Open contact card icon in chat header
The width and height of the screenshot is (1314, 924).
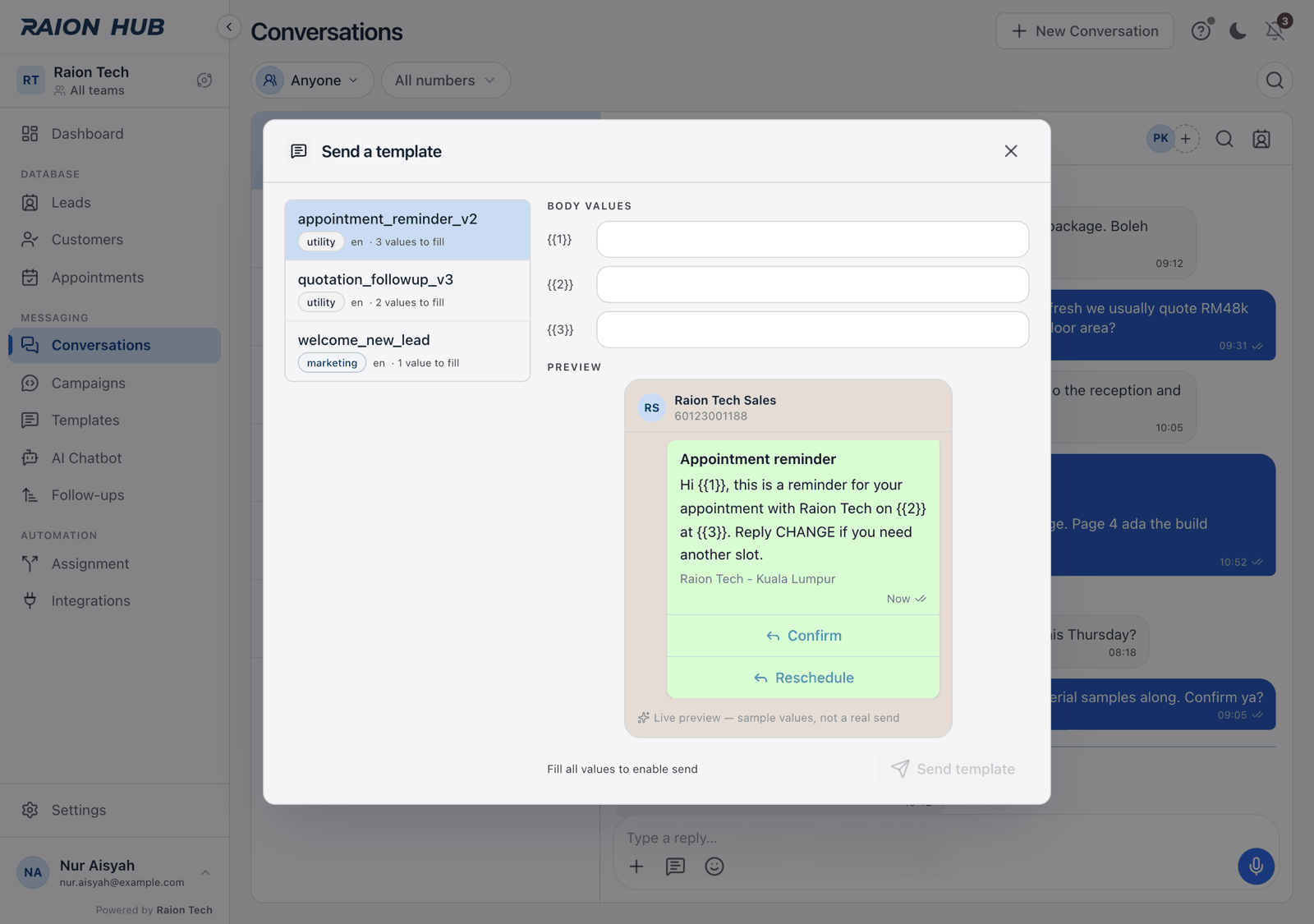tap(1261, 139)
